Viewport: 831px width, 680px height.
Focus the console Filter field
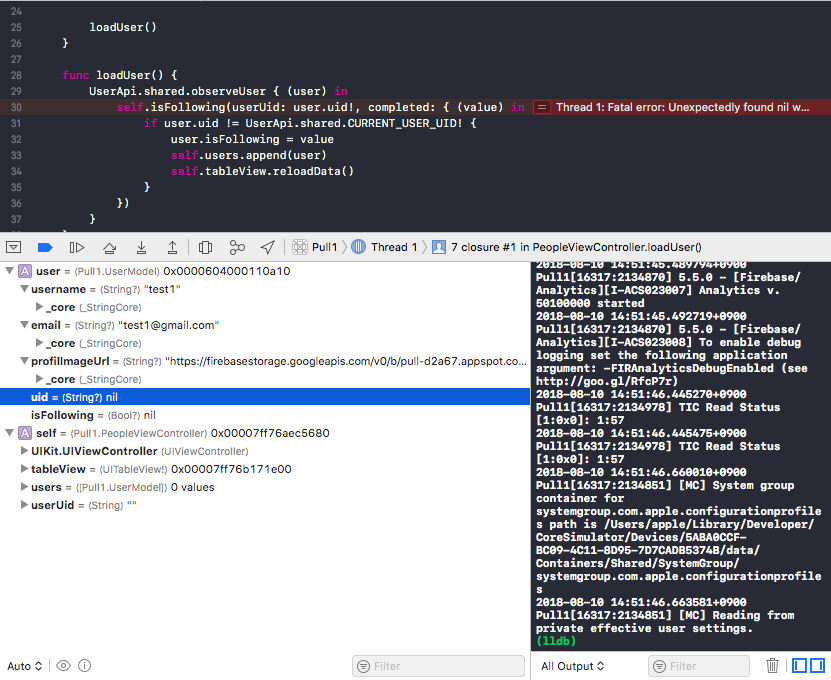pos(699,666)
